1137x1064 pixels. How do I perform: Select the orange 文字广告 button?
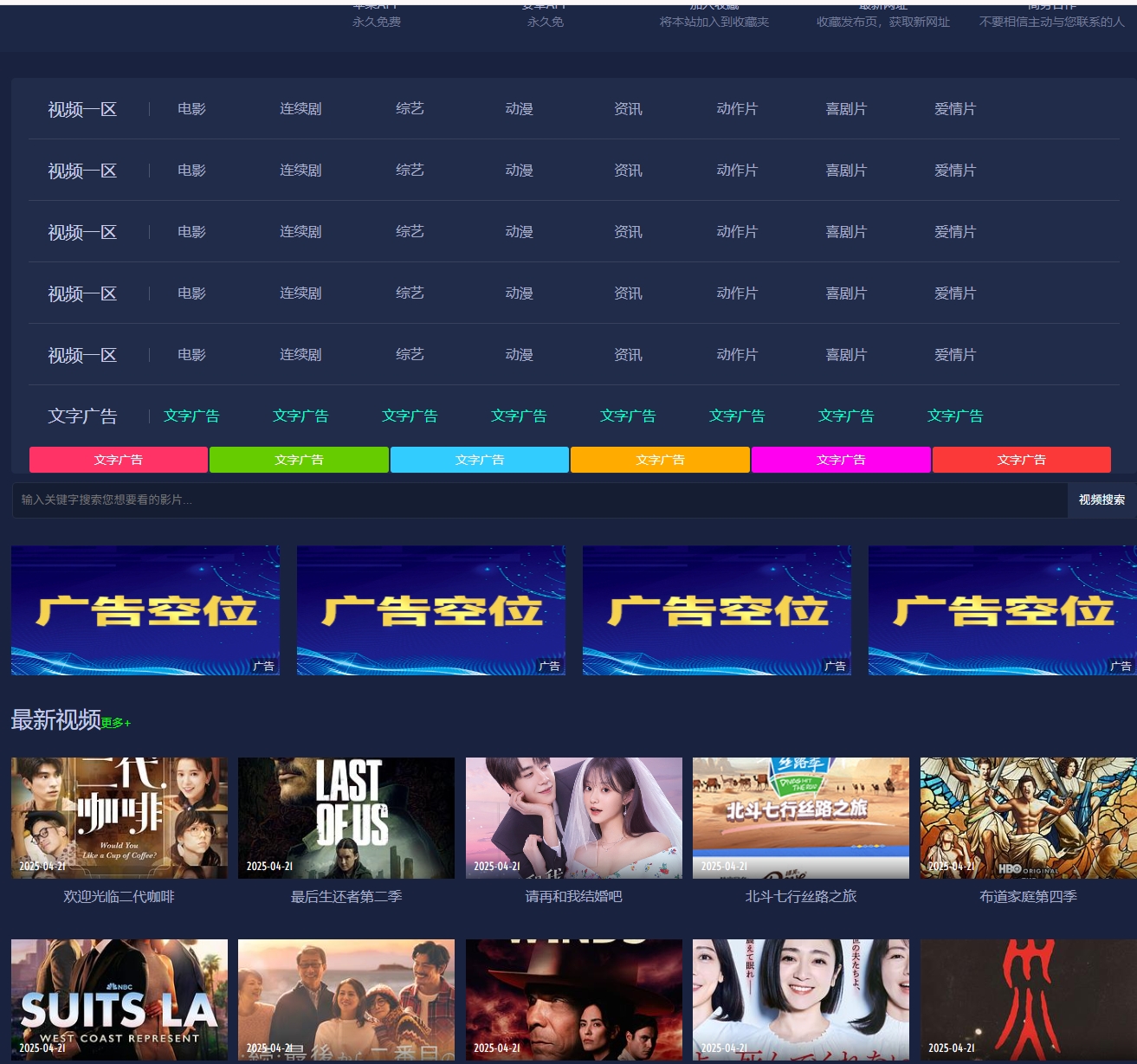click(x=660, y=460)
